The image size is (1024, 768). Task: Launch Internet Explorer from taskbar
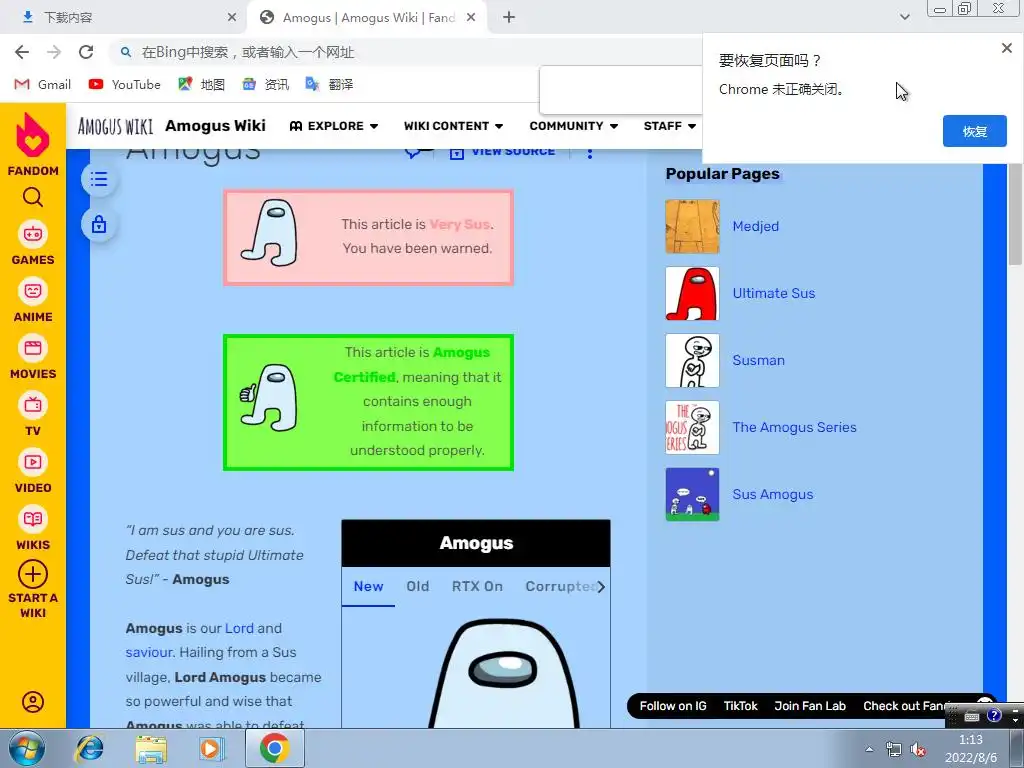89,748
